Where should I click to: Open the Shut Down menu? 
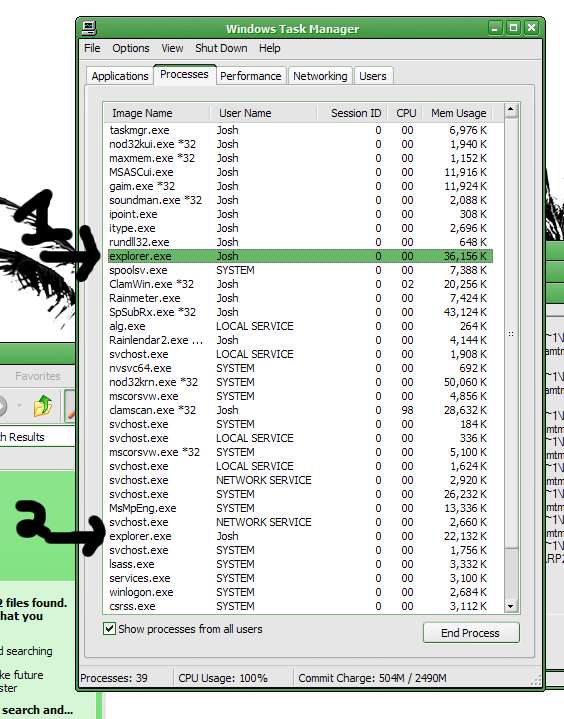pyautogui.click(x=221, y=48)
